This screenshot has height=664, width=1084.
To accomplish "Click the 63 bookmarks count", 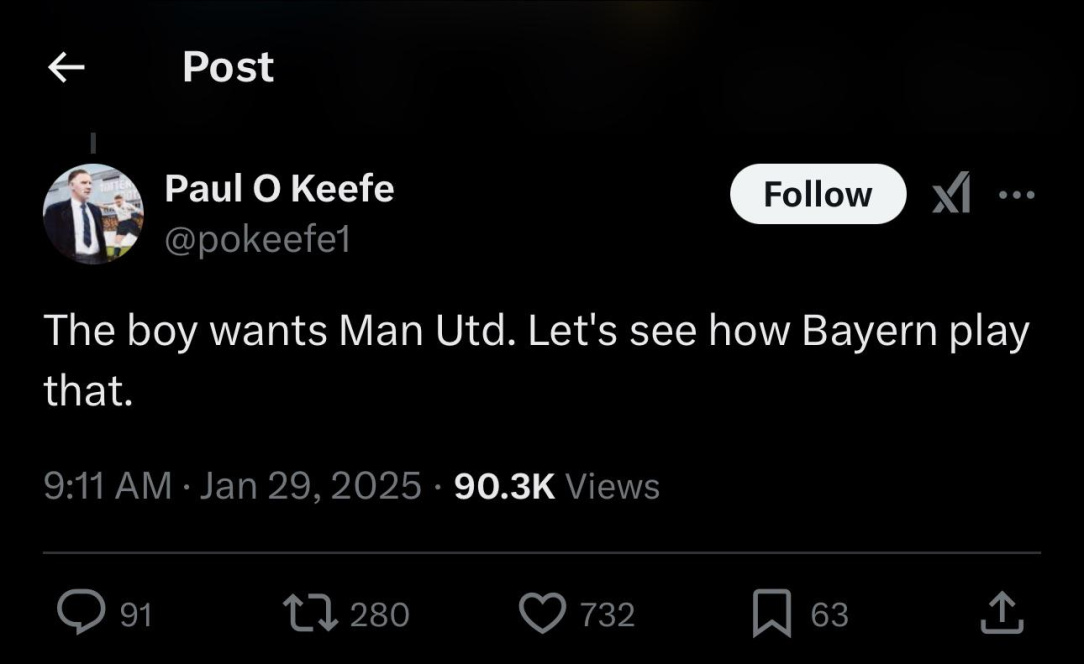I will 829,614.
